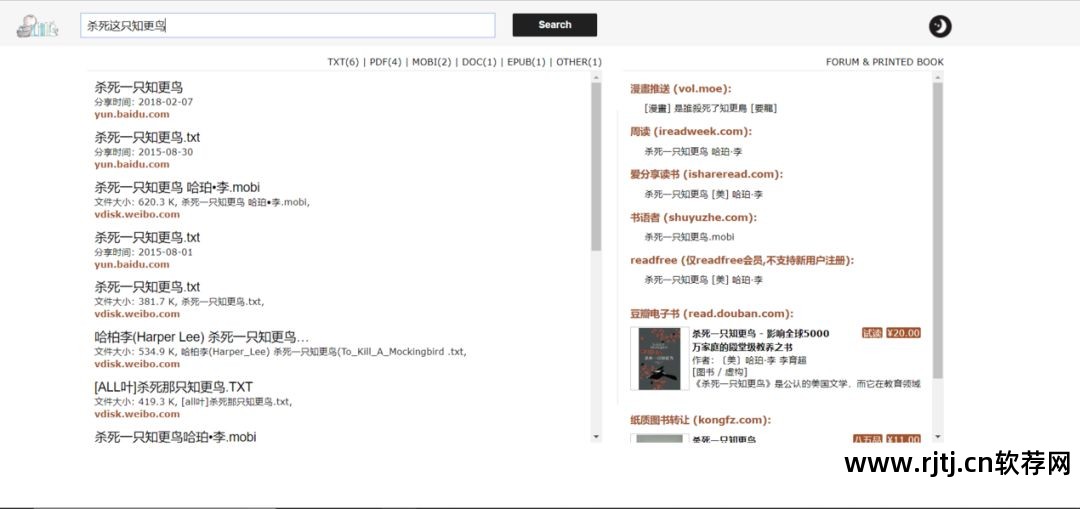Click results list scroll-up arrow
1080x509 pixels.
[596, 77]
